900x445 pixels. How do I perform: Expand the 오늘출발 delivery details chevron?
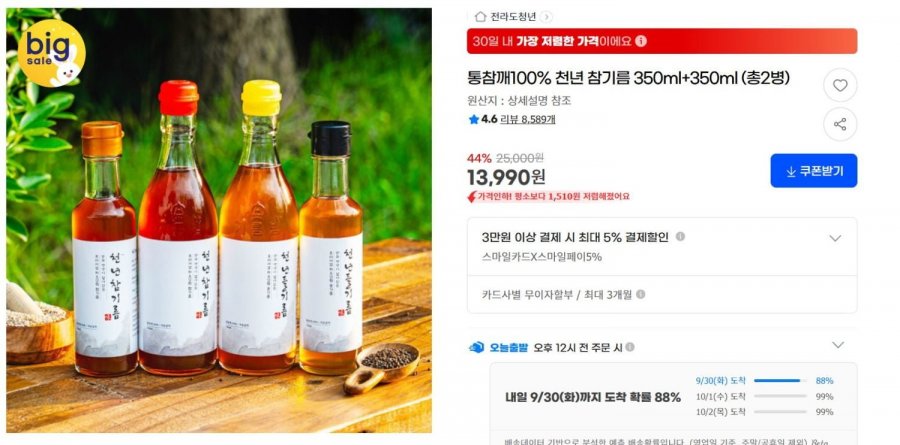pyautogui.click(x=838, y=345)
